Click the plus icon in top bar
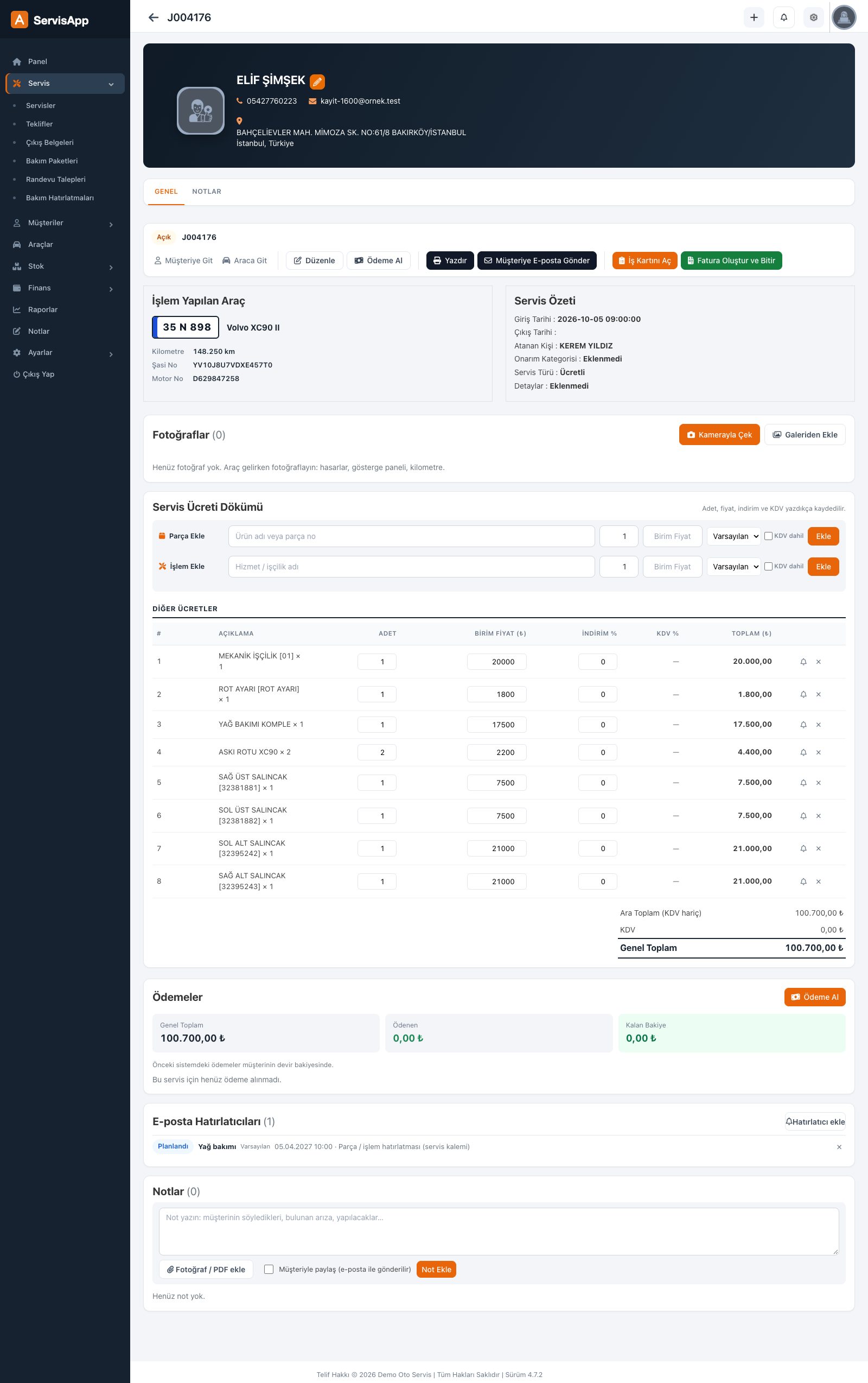The width and height of the screenshot is (868, 1383). pos(754,18)
